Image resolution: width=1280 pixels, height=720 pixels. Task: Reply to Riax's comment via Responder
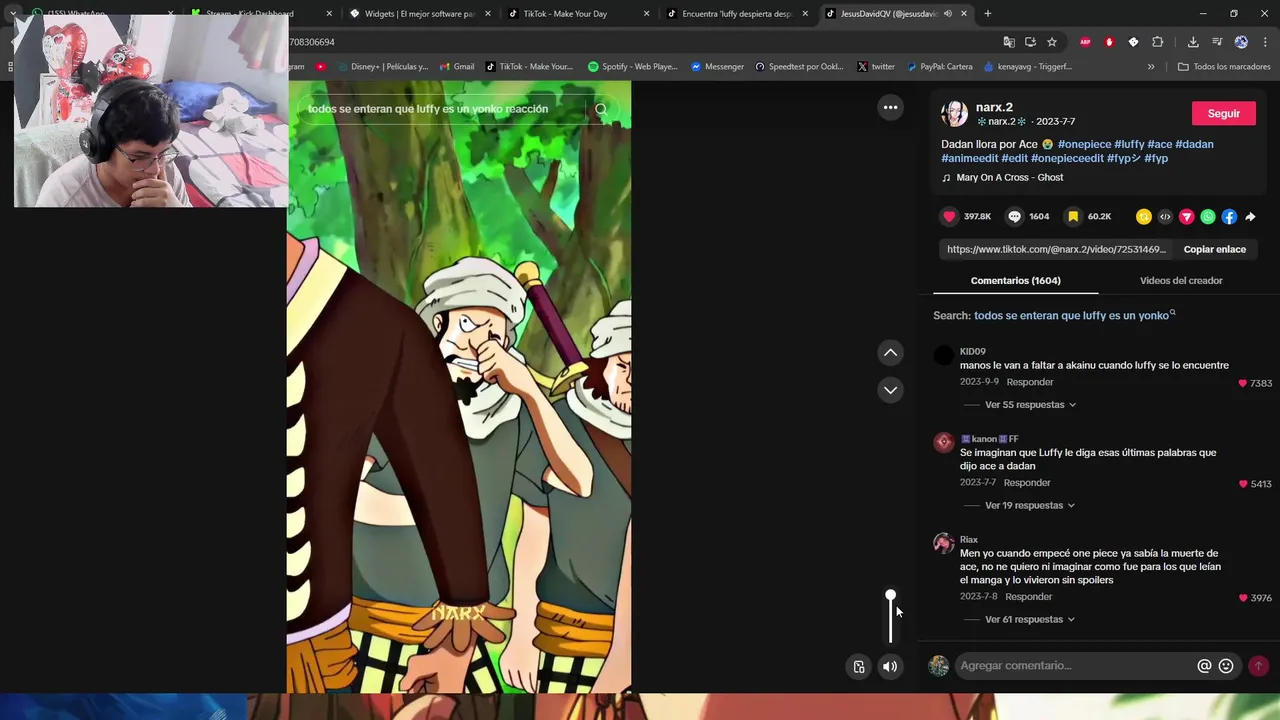[1029, 597]
